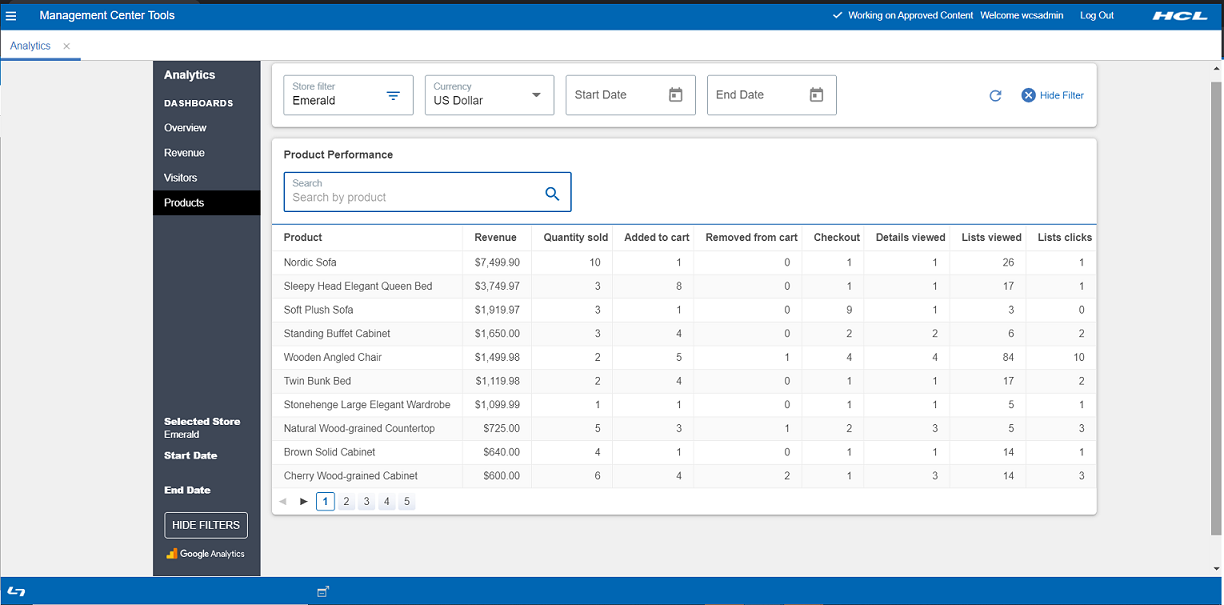1224x605 pixels.
Task: Click the store filter icon
Action: 393,95
